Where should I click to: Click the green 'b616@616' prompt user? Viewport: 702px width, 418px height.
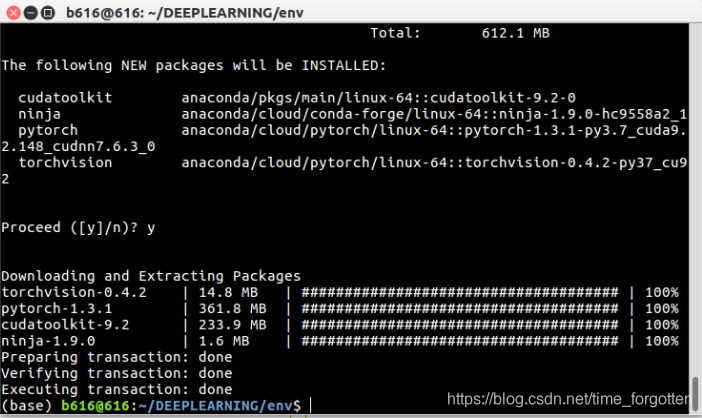click(95, 406)
